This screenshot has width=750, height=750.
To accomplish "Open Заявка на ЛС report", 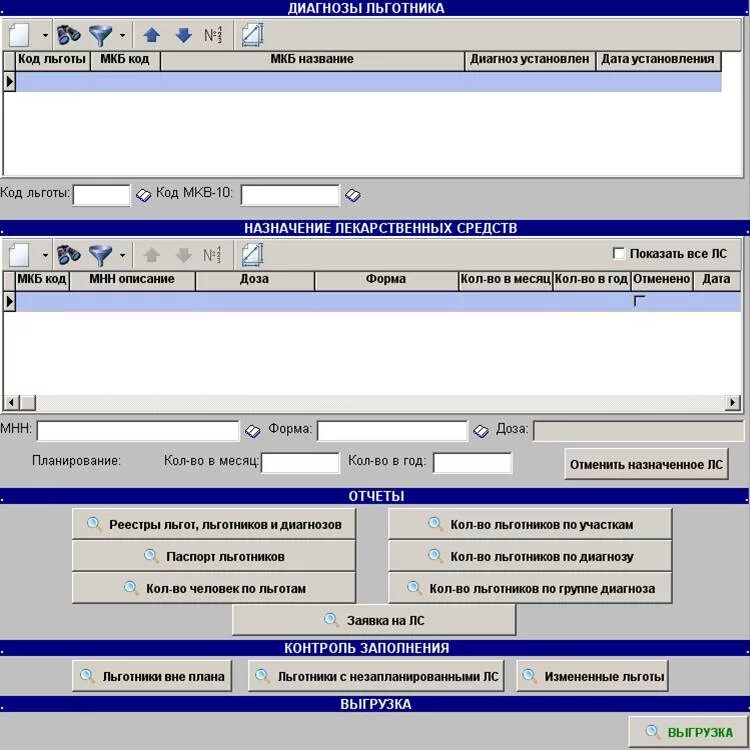I will click(374, 620).
